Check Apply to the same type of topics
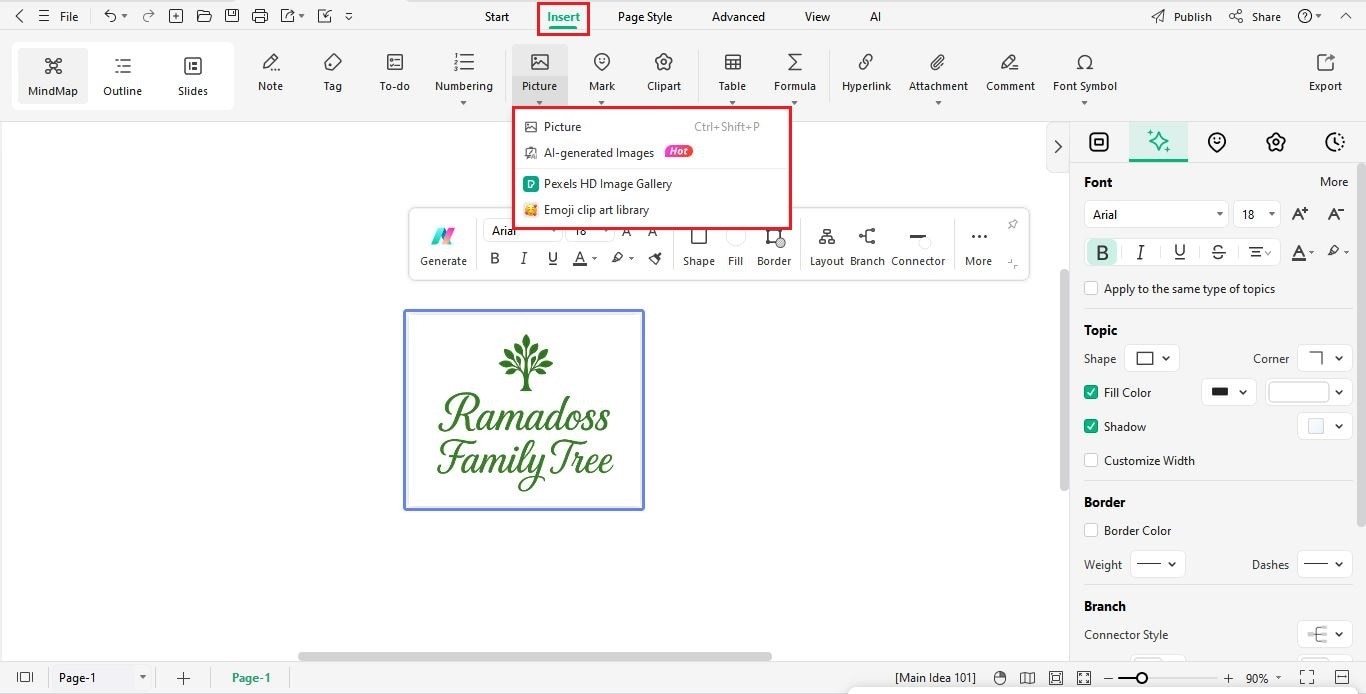The height and width of the screenshot is (694, 1366). tap(1091, 289)
